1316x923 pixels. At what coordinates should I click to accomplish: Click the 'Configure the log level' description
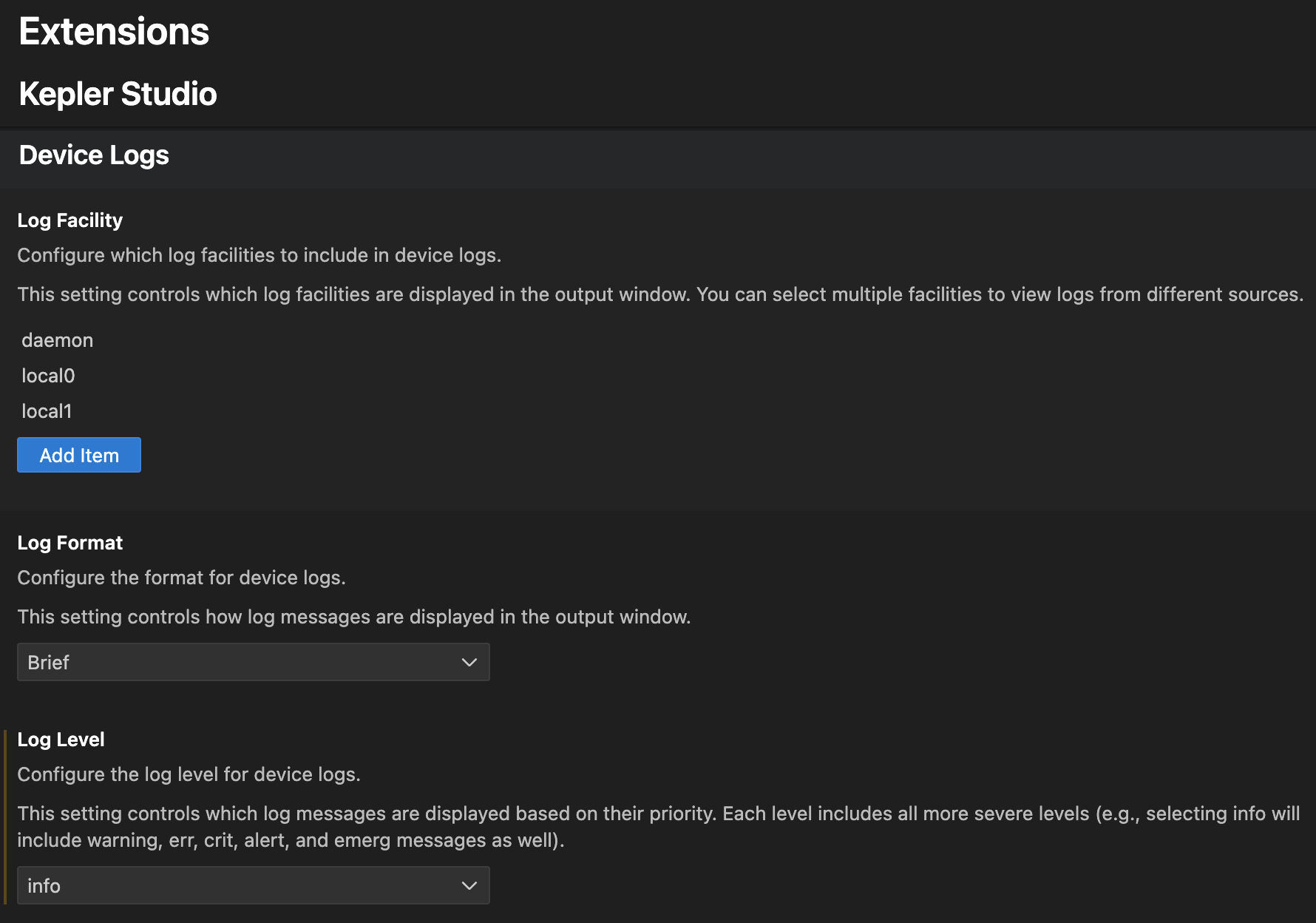coord(189,774)
